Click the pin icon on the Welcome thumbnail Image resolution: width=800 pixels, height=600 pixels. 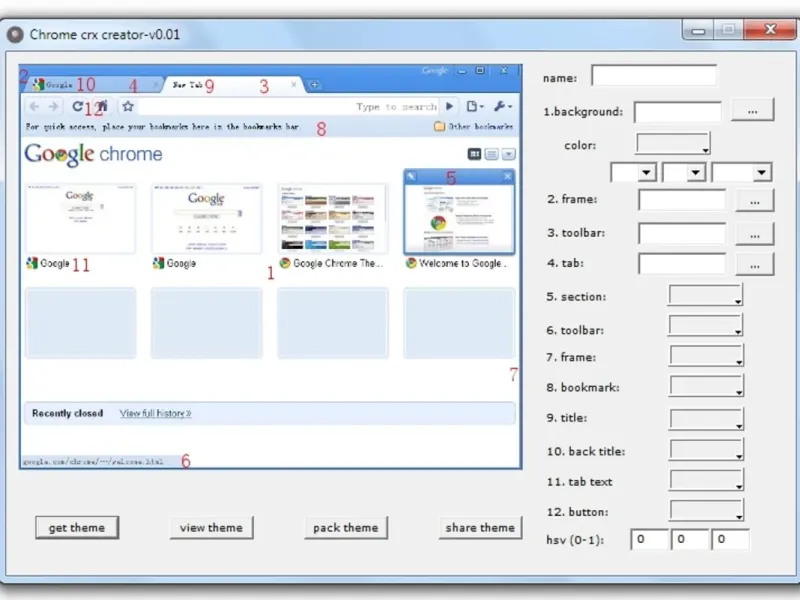(411, 177)
